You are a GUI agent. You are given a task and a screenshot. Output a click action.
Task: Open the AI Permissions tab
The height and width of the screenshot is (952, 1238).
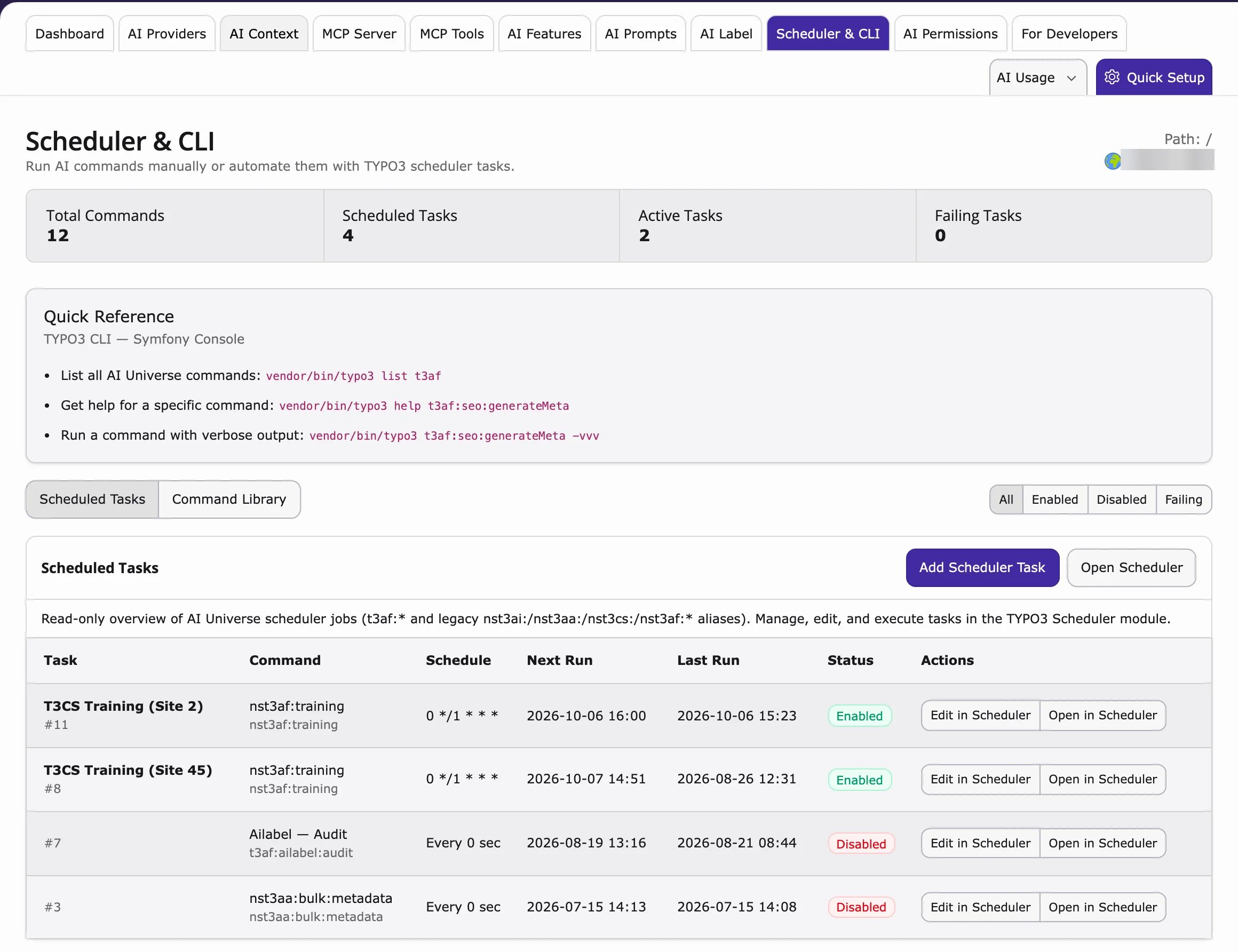point(950,34)
